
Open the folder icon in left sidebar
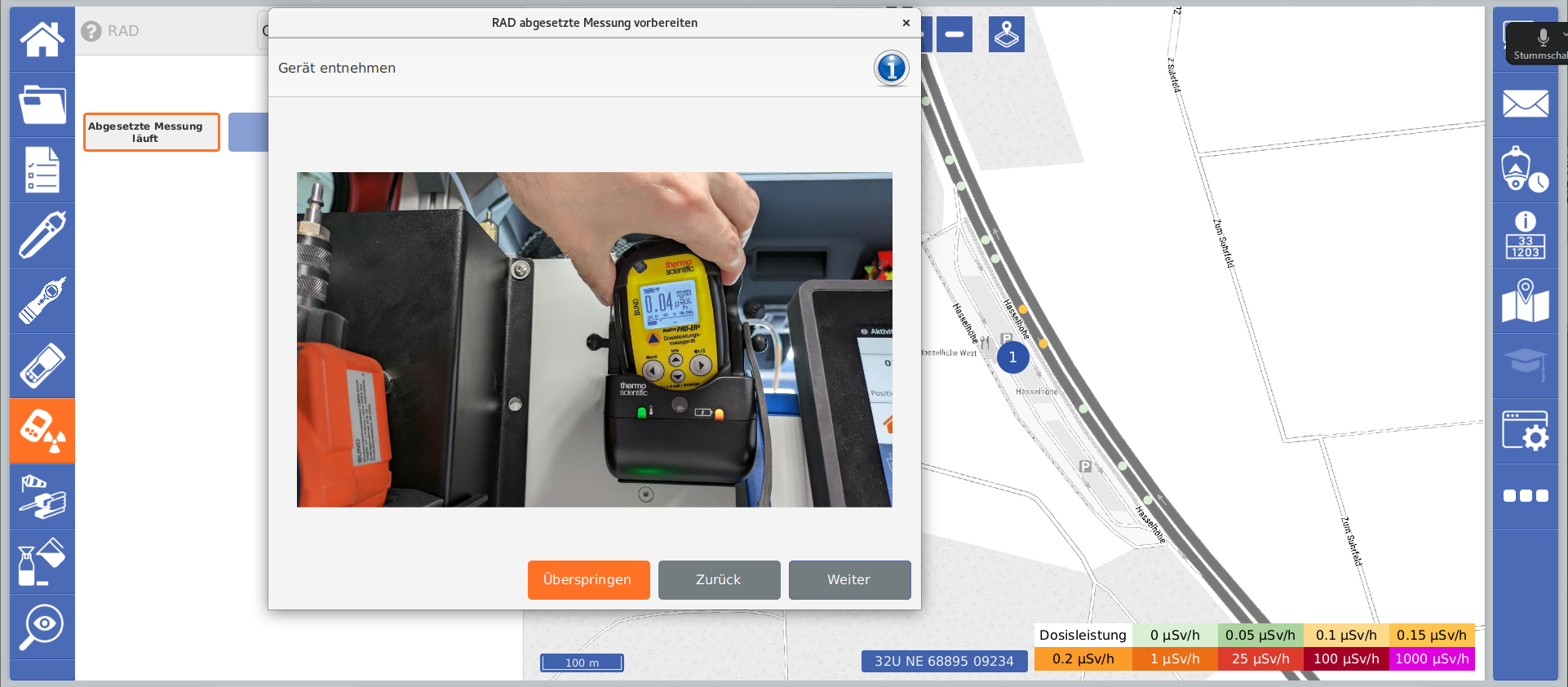point(42,104)
